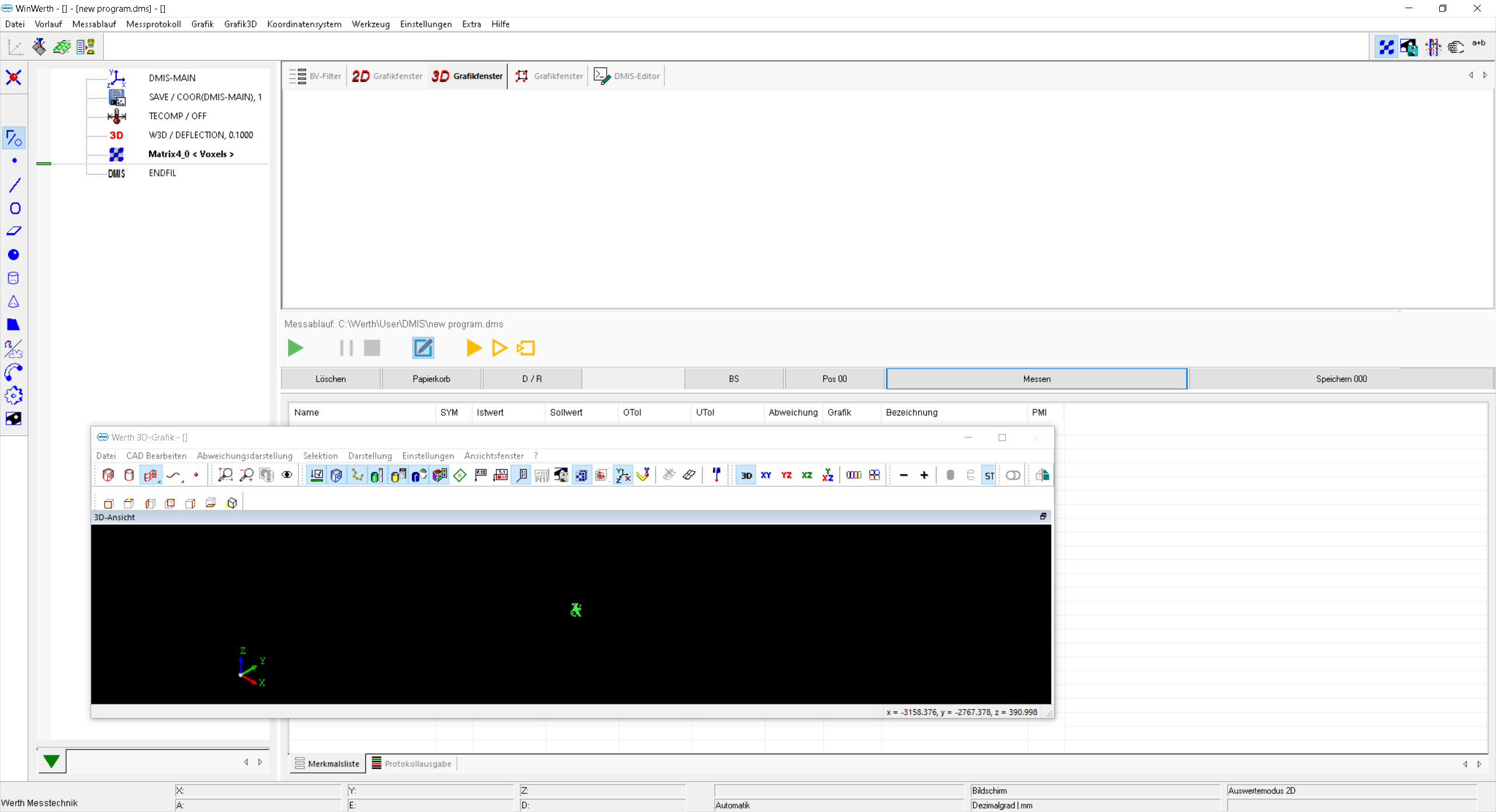Select the gear feature tool
Screen dimensions: 1496x812
click(x=13, y=395)
